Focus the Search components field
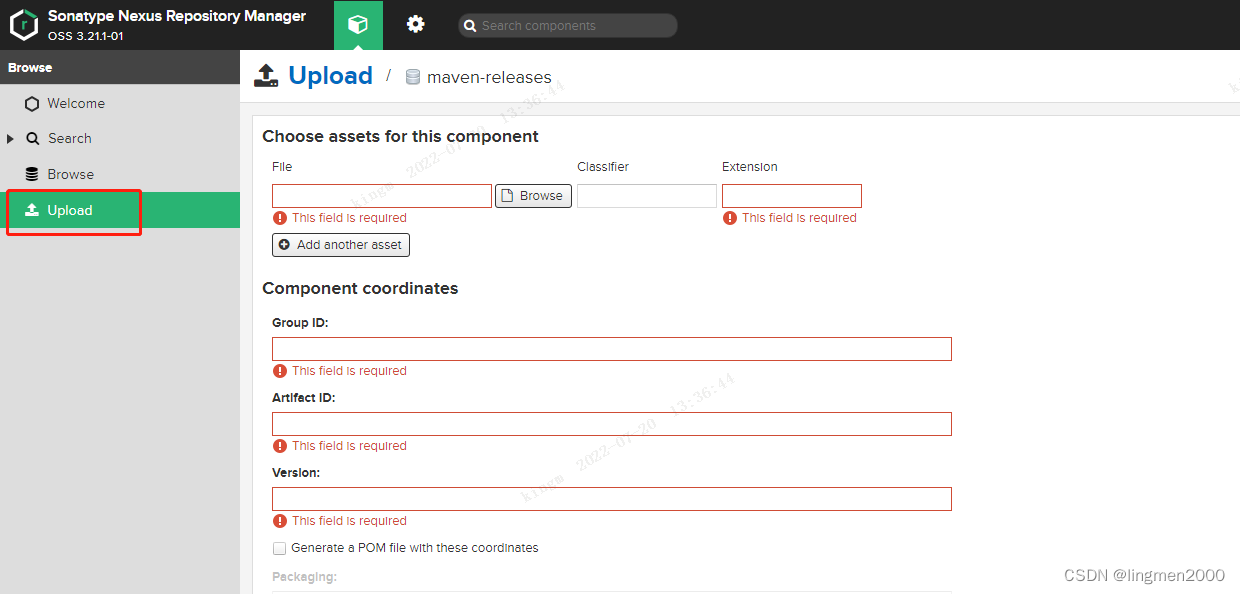The width and height of the screenshot is (1240, 594). [567, 26]
